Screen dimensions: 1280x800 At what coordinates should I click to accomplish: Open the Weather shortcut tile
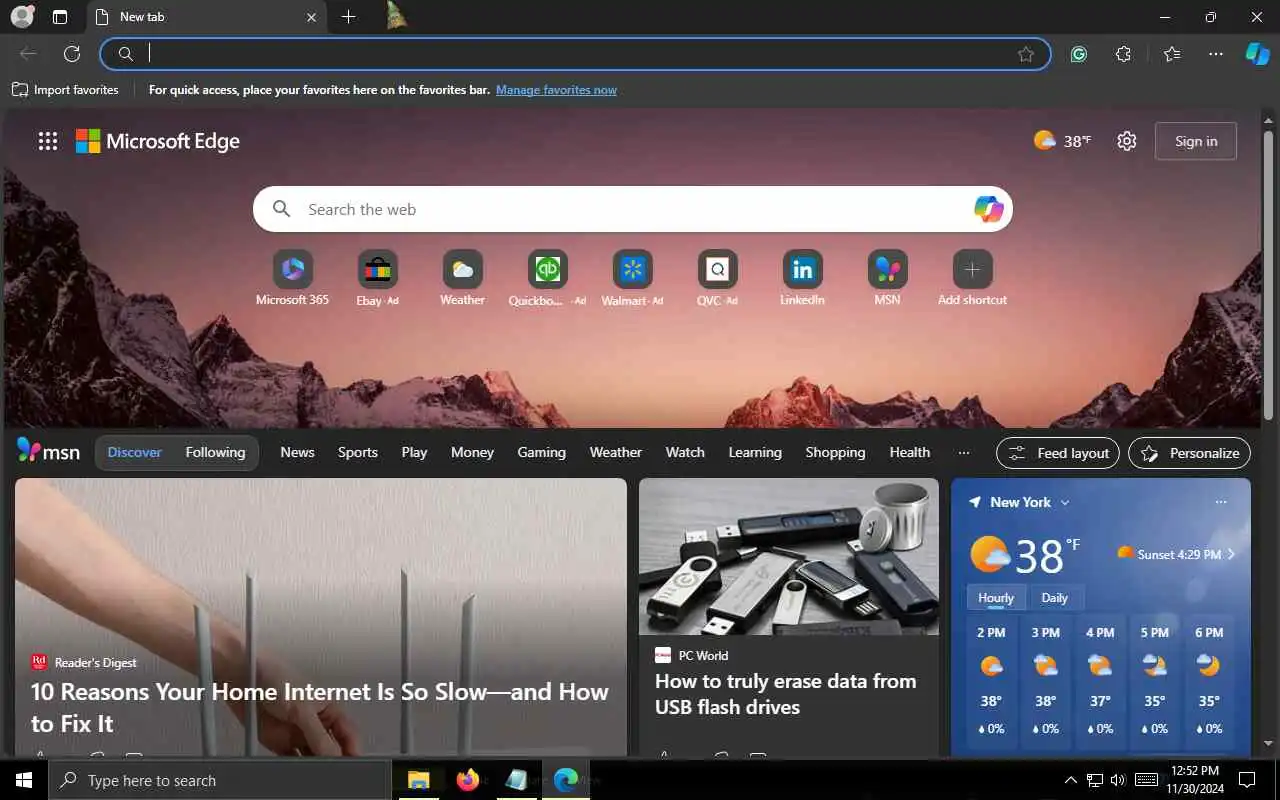pyautogui.click(x=462, y=278)
